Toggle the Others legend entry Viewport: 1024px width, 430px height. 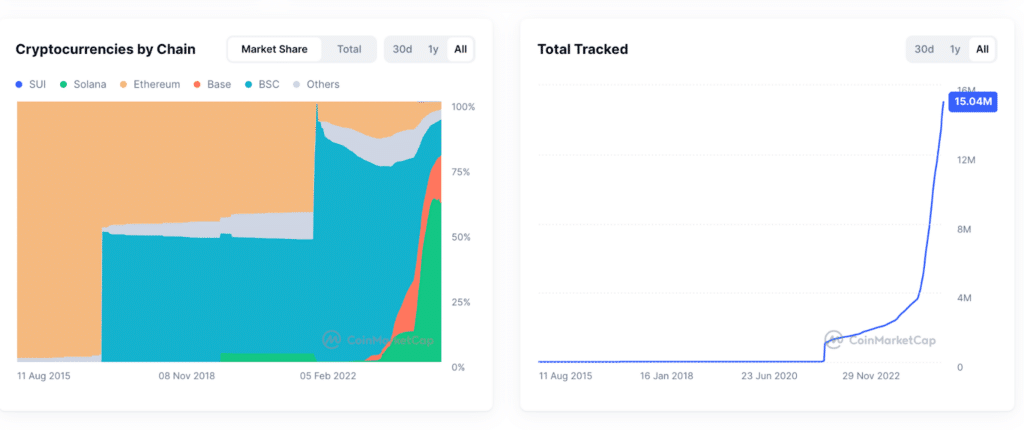pyautogui.click(x=316, y=84)
